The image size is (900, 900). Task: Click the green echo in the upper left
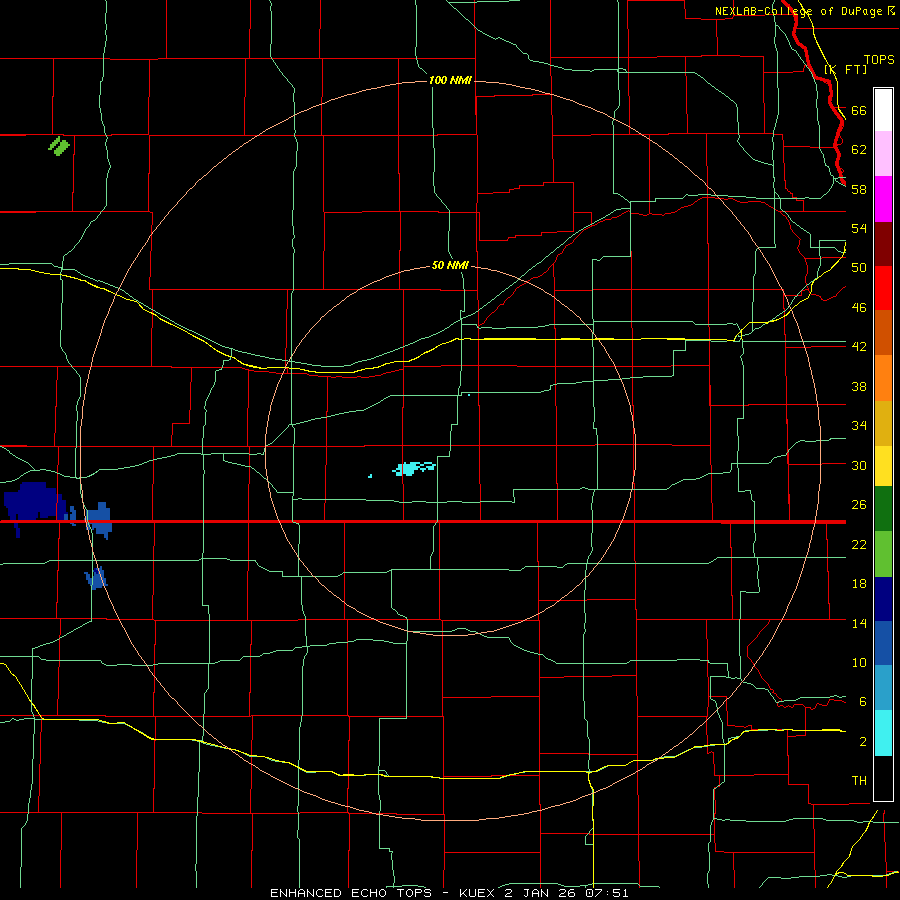[x=59, y=146]
